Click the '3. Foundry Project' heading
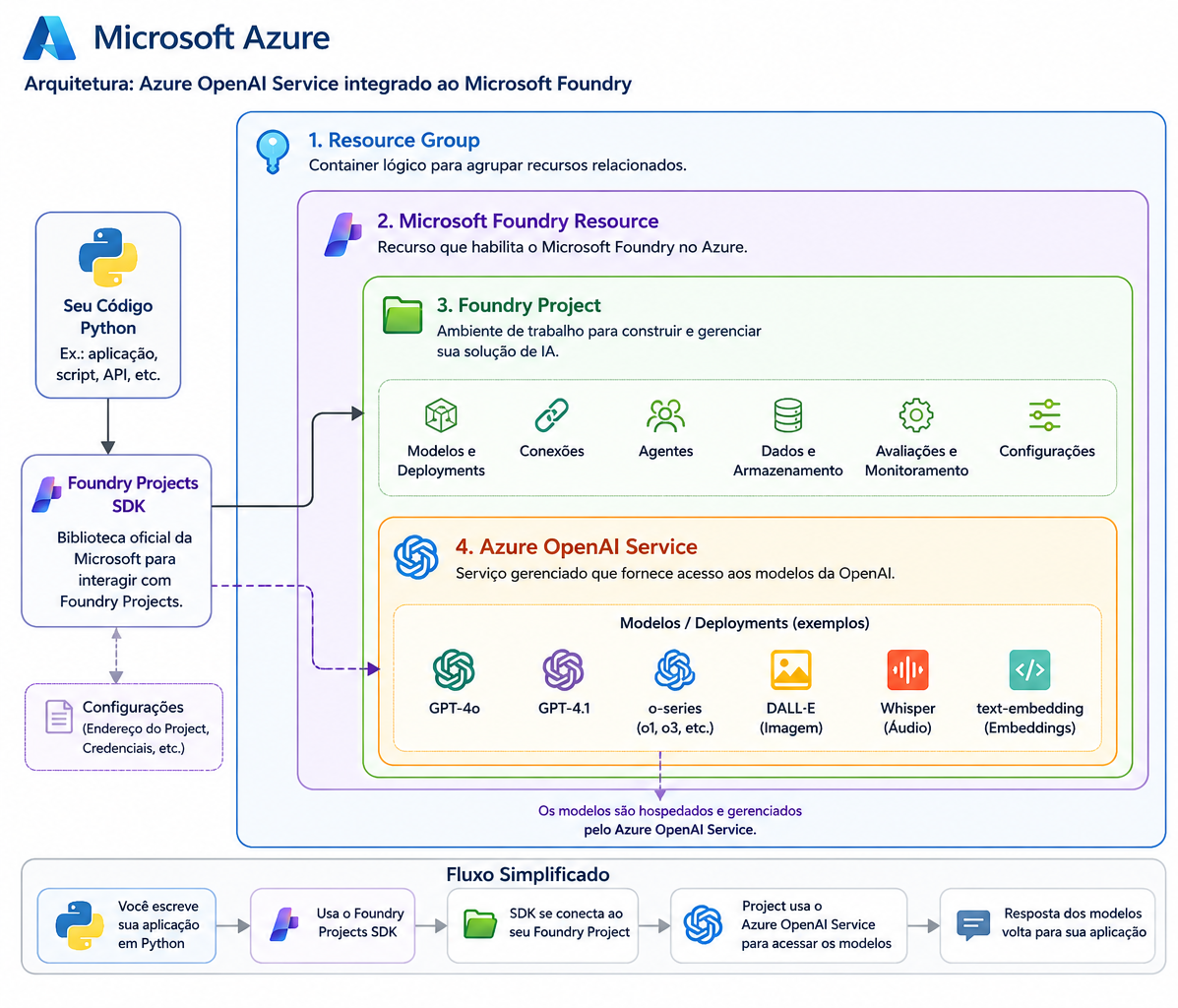 [519, 305]
